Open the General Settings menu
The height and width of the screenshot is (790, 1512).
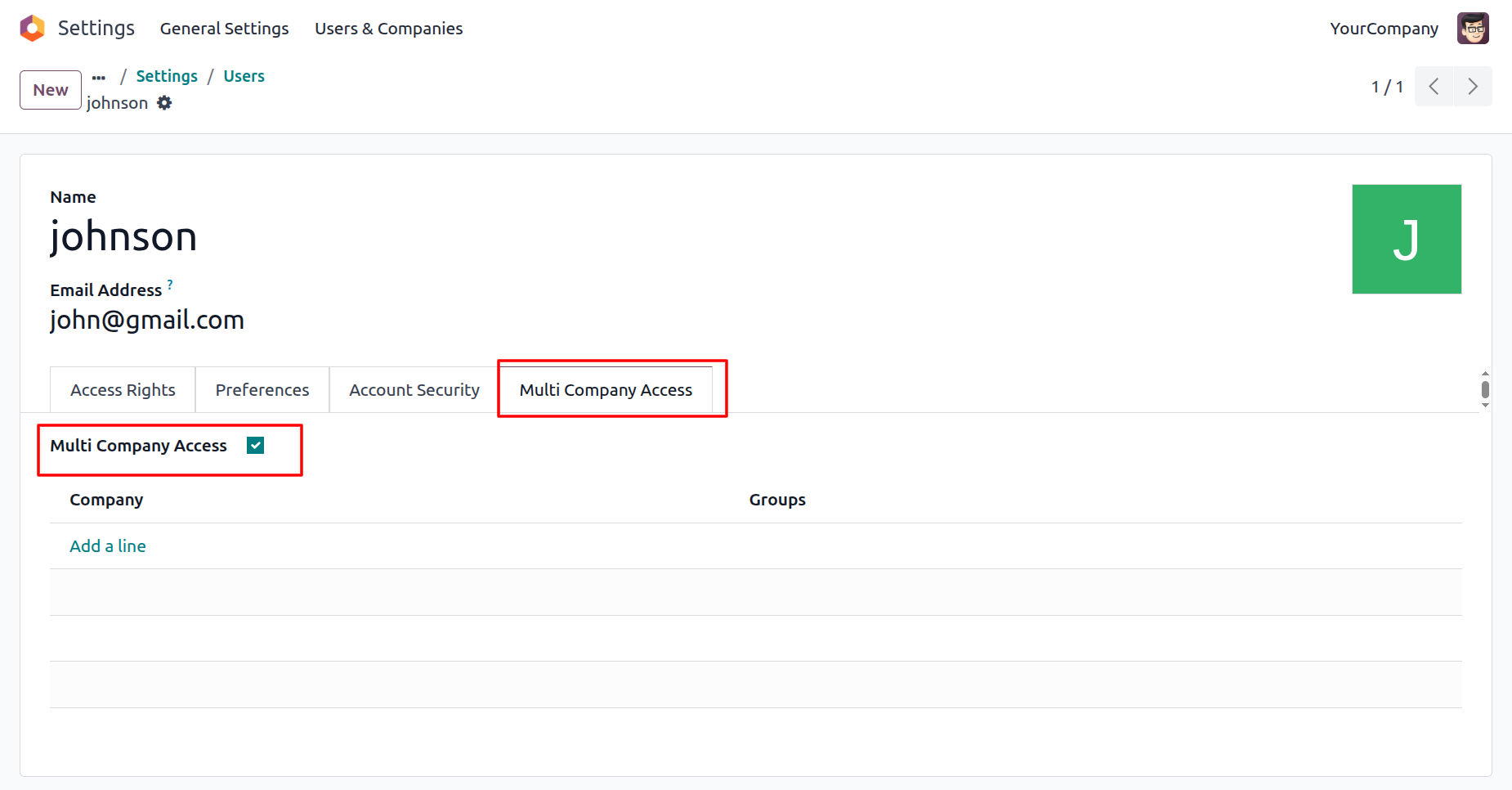224,29
